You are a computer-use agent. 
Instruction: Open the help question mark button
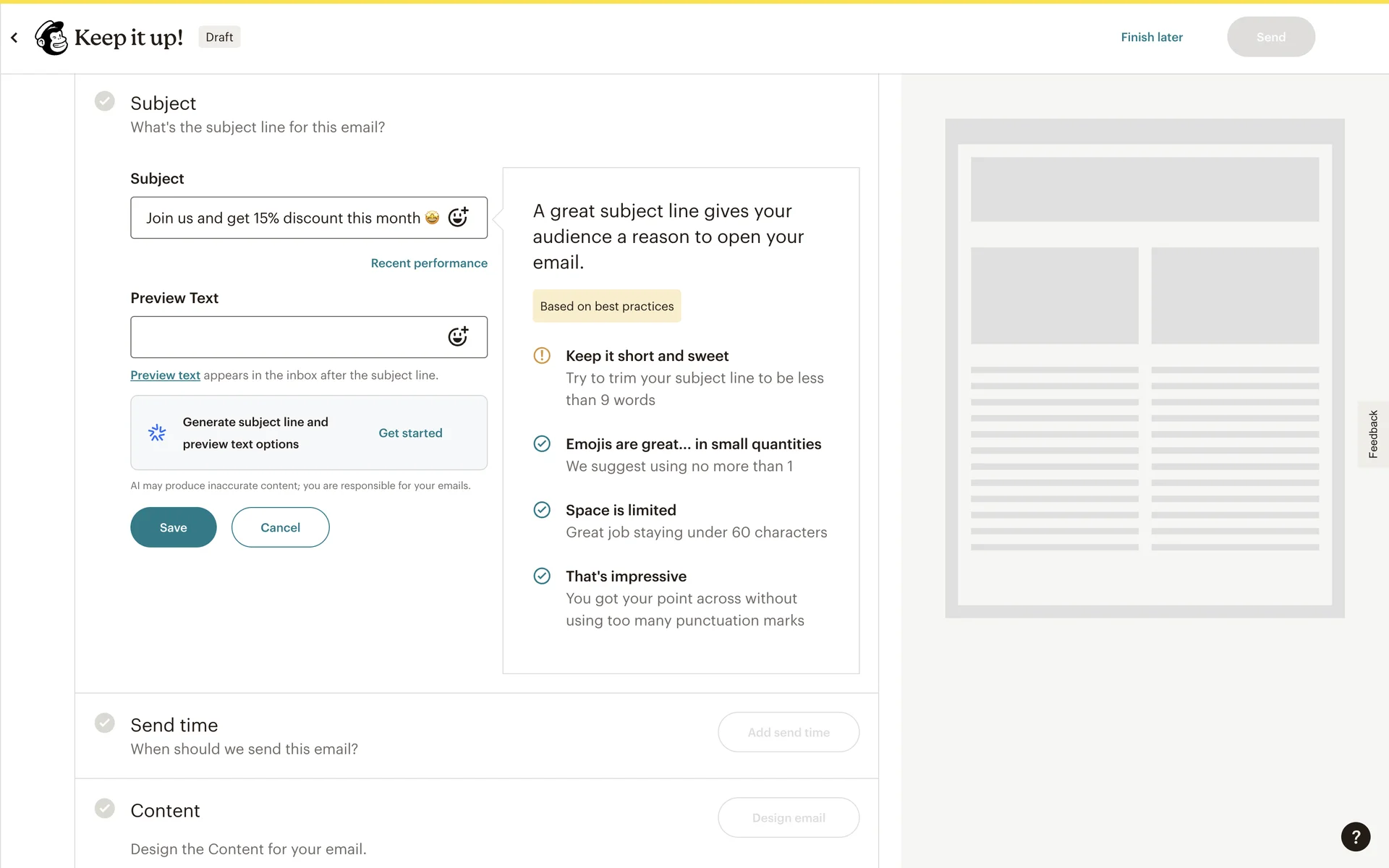click(x=1355, y=837)
